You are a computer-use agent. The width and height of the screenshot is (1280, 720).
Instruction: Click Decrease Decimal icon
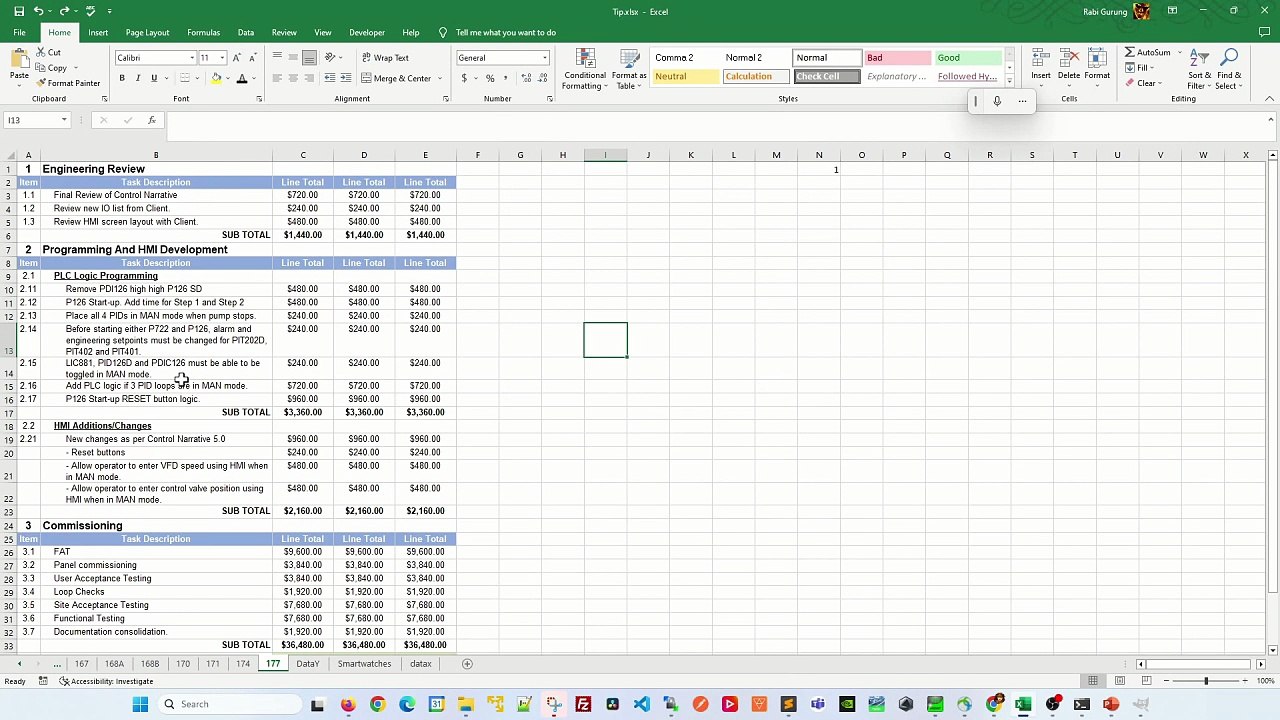pos(541,78)
